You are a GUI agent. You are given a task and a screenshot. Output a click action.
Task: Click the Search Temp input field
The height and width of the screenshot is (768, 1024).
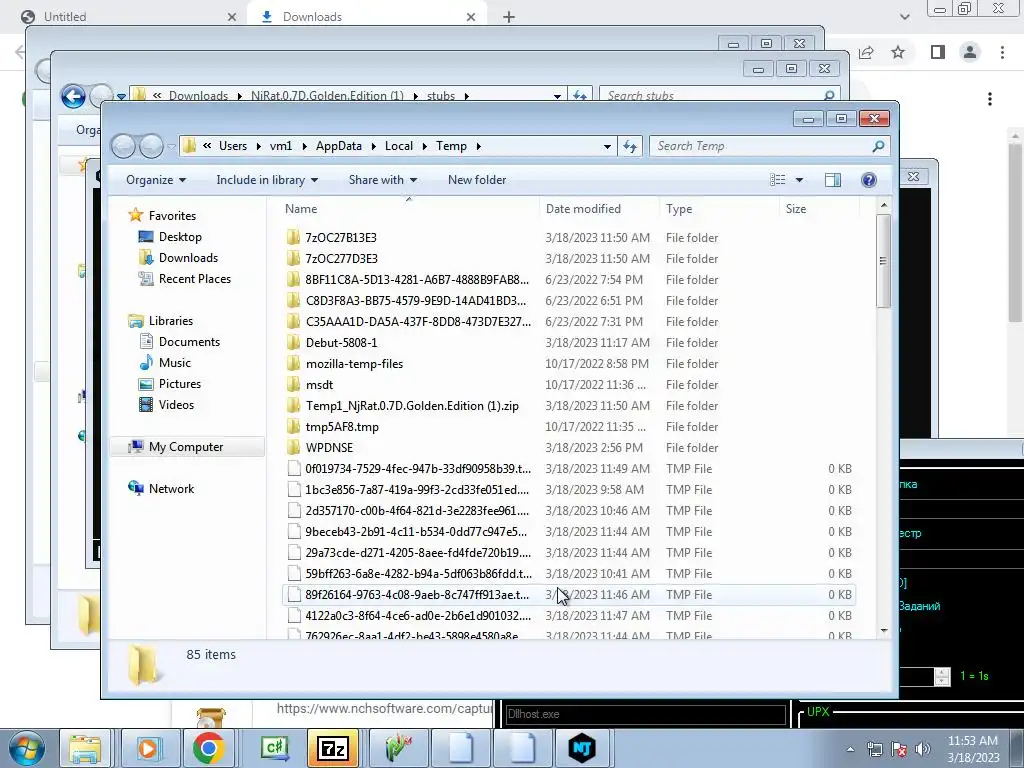(x=761, y=146)
